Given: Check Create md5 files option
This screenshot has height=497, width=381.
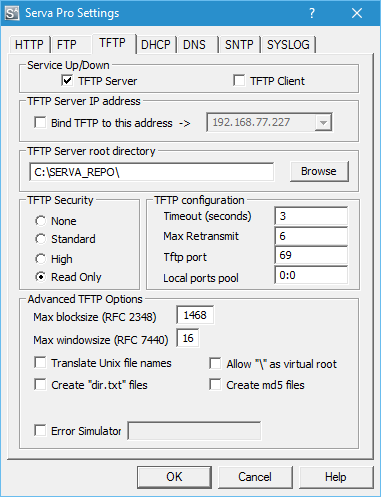Looking at the screenshot, I should pos(215,384).
